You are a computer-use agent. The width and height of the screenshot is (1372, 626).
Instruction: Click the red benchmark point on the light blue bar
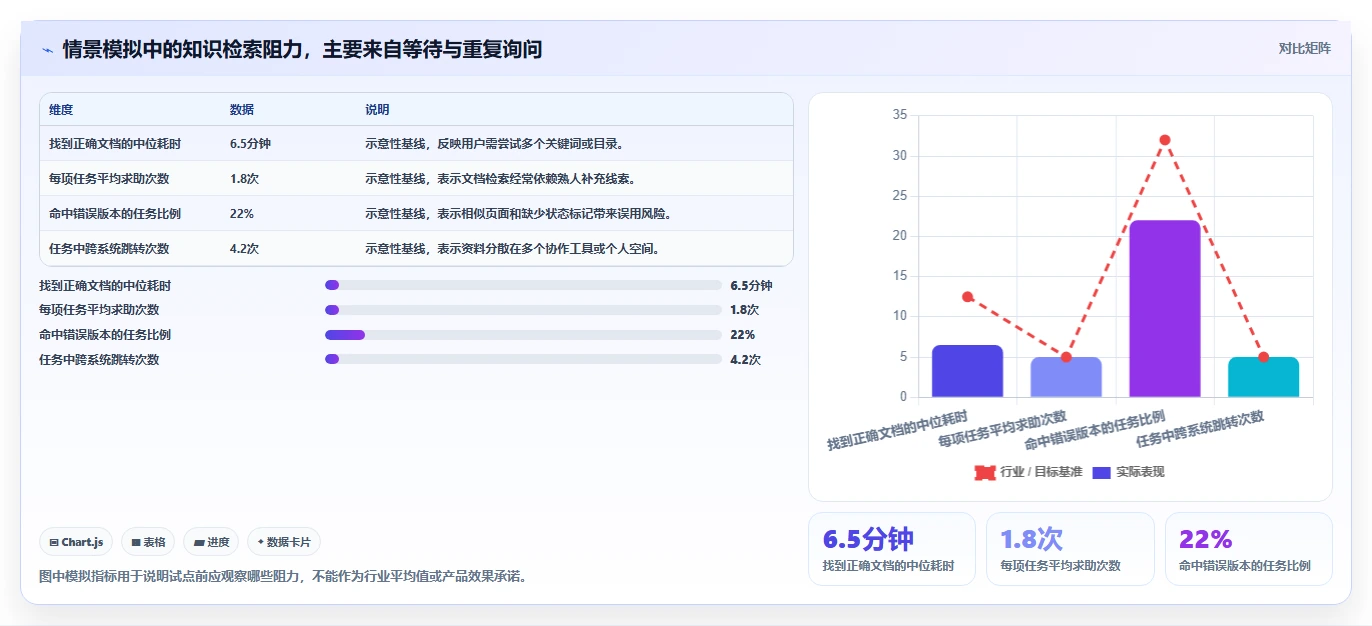(x=1066, y=357)
